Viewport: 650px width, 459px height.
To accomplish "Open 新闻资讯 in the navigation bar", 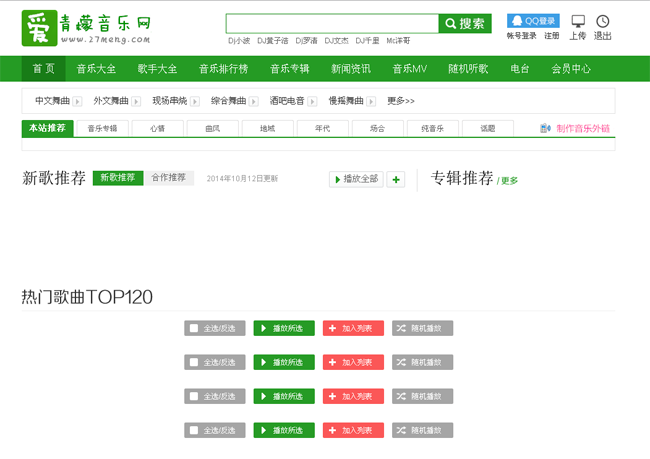I will [x=351, y=68].
